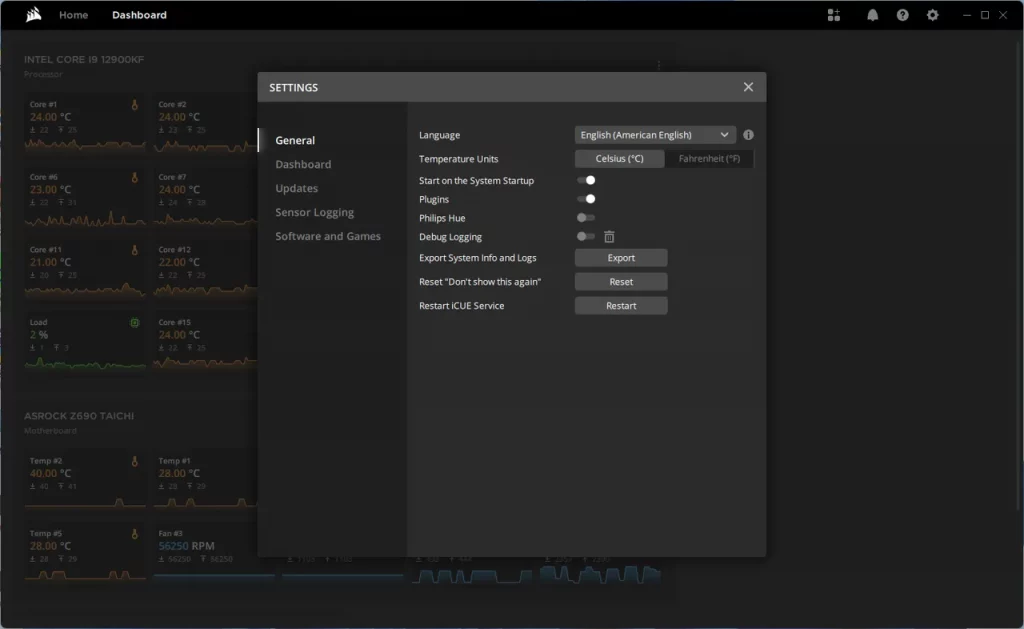The image size is (1024, 629).
Task: Open the help question mark icon
Action: coord(903,15)
